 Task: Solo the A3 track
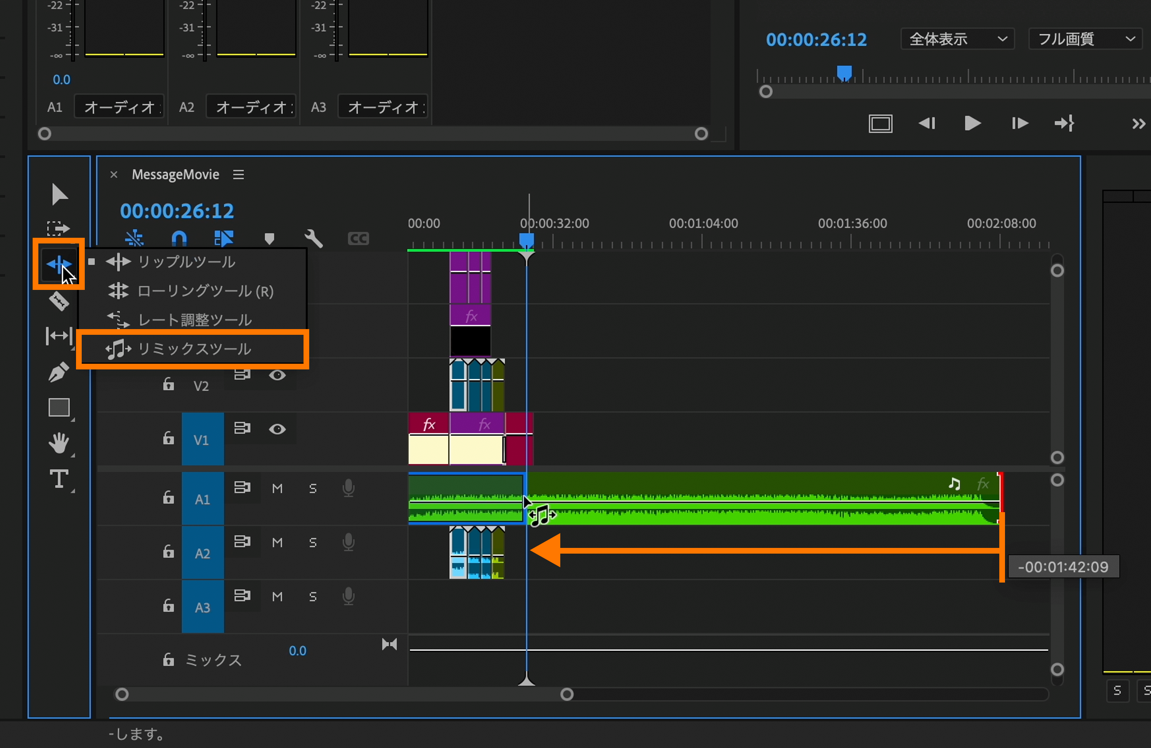(313, 597)
